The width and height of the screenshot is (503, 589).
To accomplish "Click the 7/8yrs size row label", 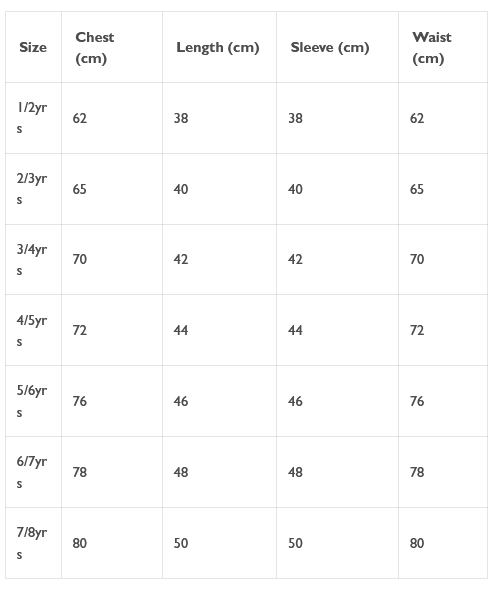I will coord(32,543).
